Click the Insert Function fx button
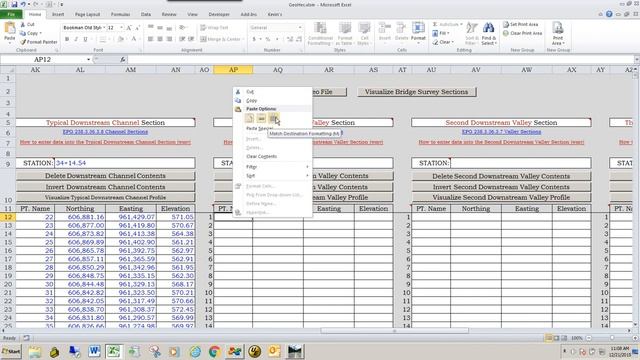Screen dimensions: 640x360 click(x=122, y=60)
